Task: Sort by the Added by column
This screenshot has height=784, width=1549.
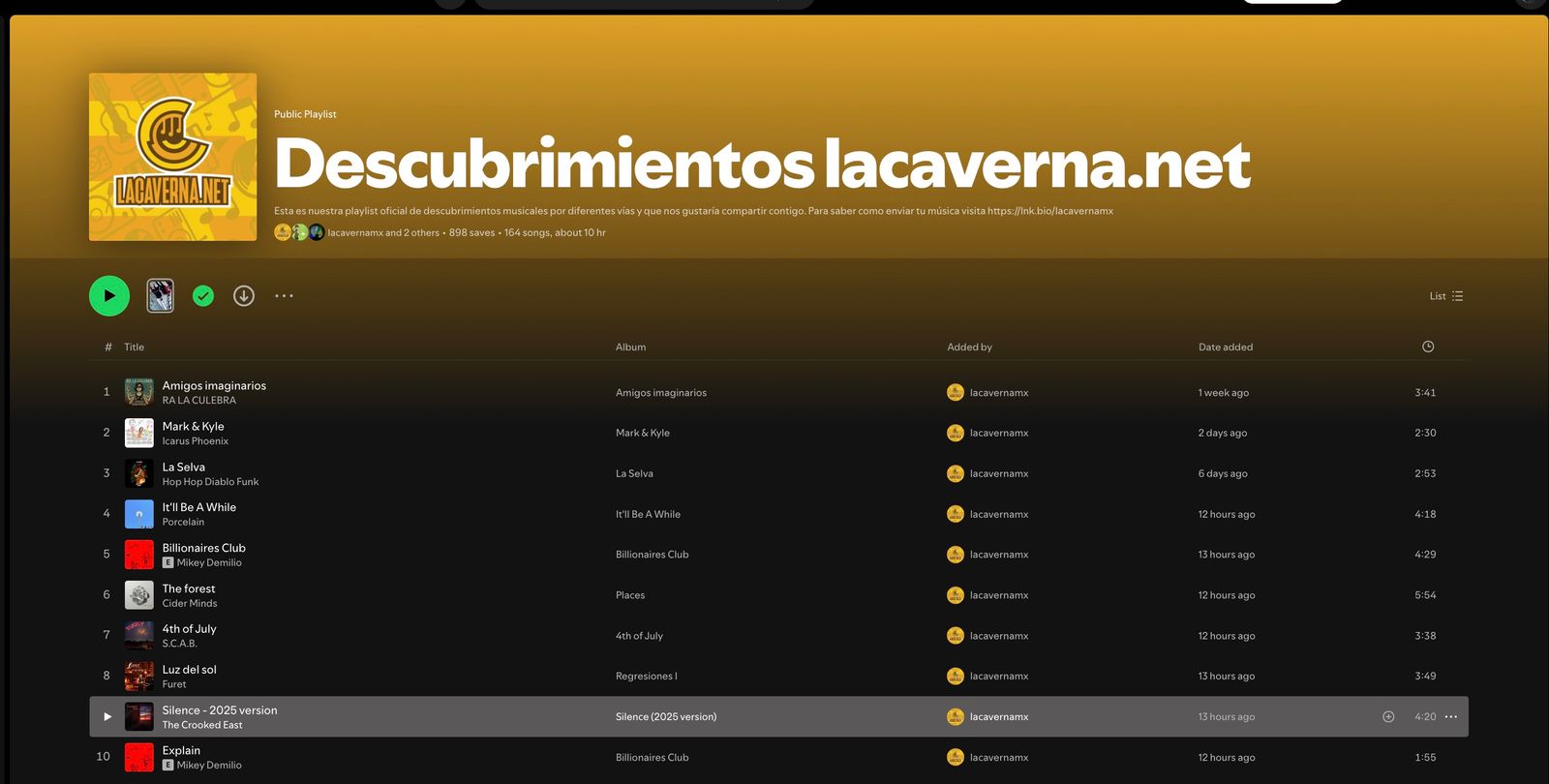Action: (969, 347)
